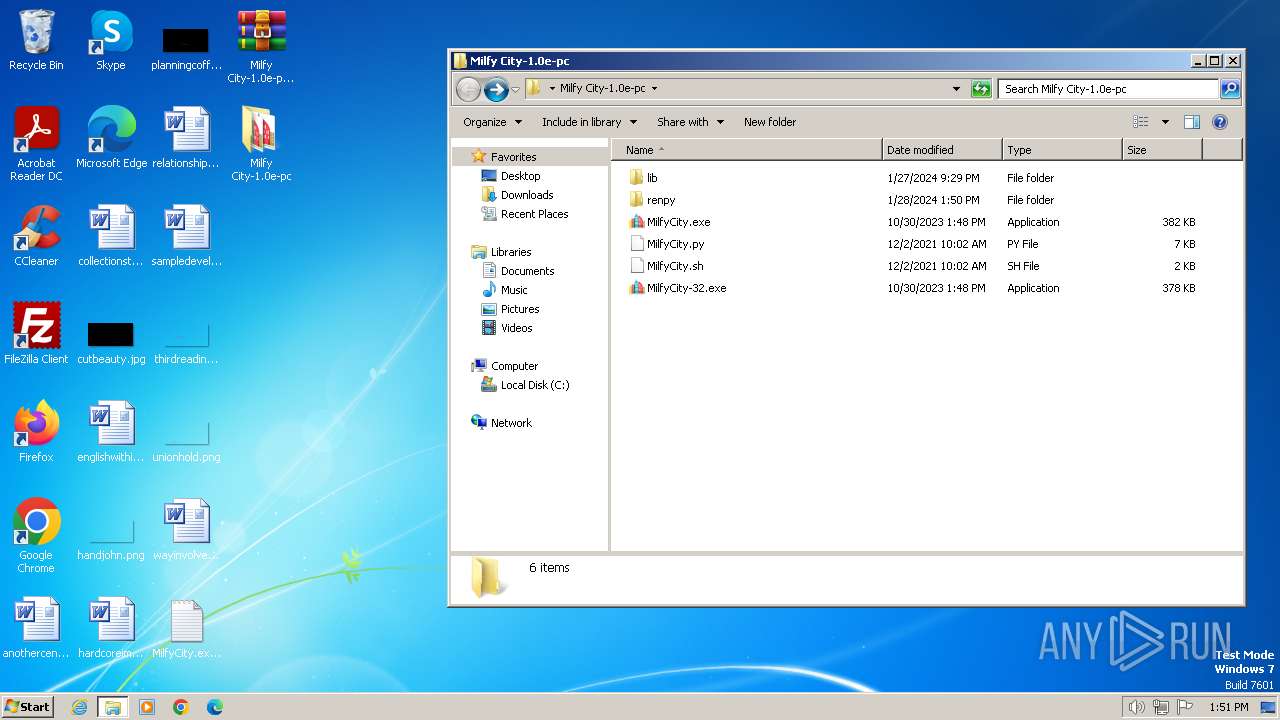Open Downloads in navigation pane

coord(526,195)
